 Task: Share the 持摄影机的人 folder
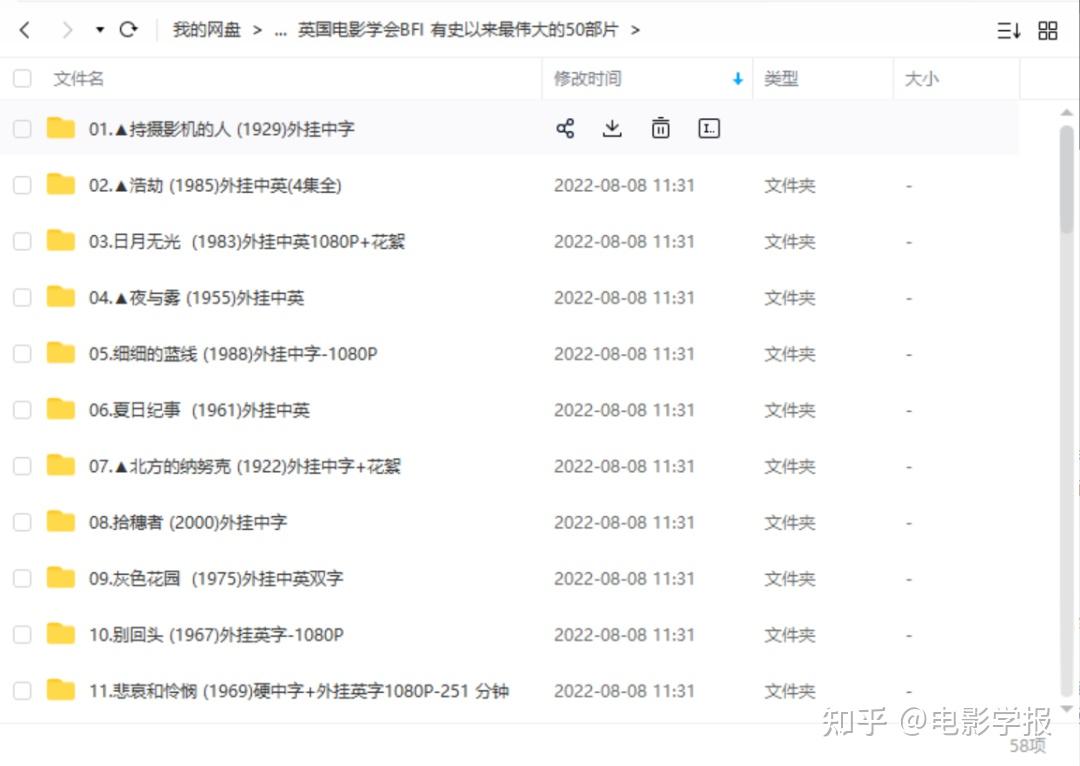[x=565, y=129]
